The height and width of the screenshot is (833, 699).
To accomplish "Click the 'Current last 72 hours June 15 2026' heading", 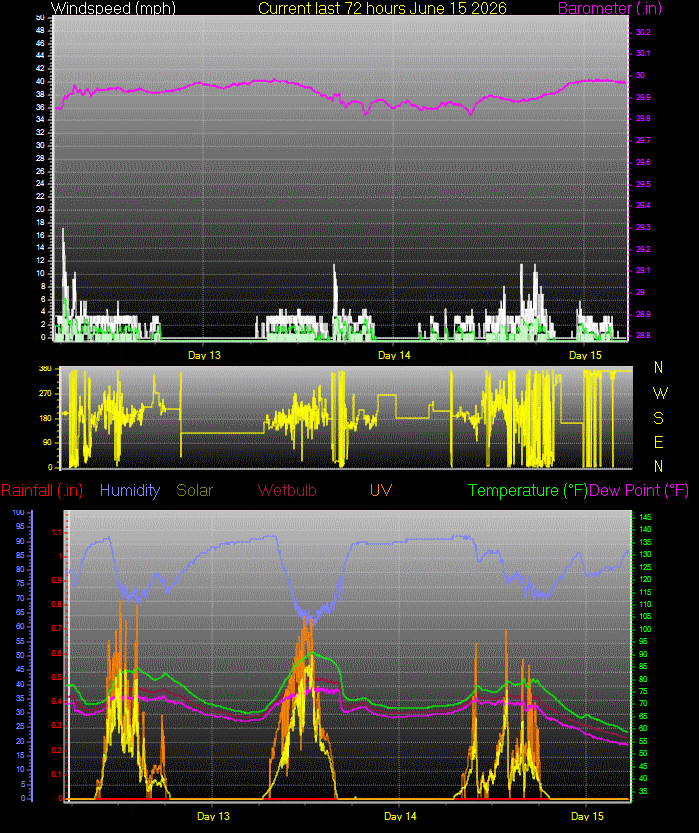I will [382, 8].
